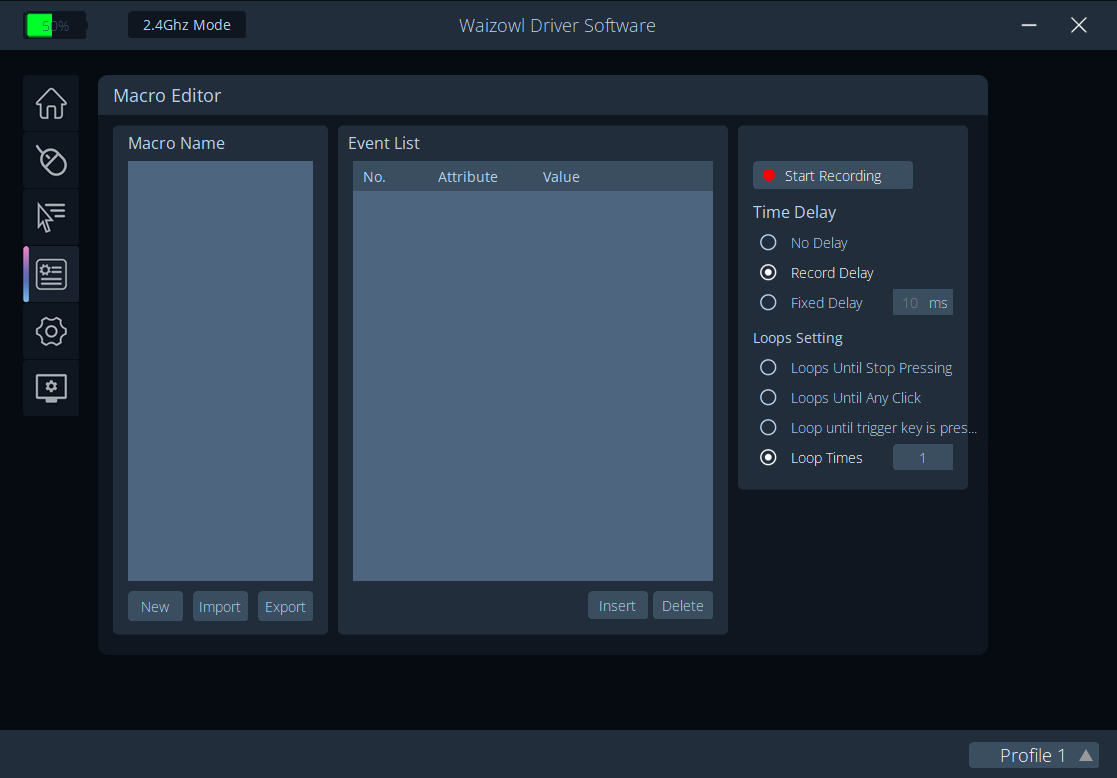1117x778 pixels.
Task: Click the Macro Name list box
Action: click(x=220, y=370)
